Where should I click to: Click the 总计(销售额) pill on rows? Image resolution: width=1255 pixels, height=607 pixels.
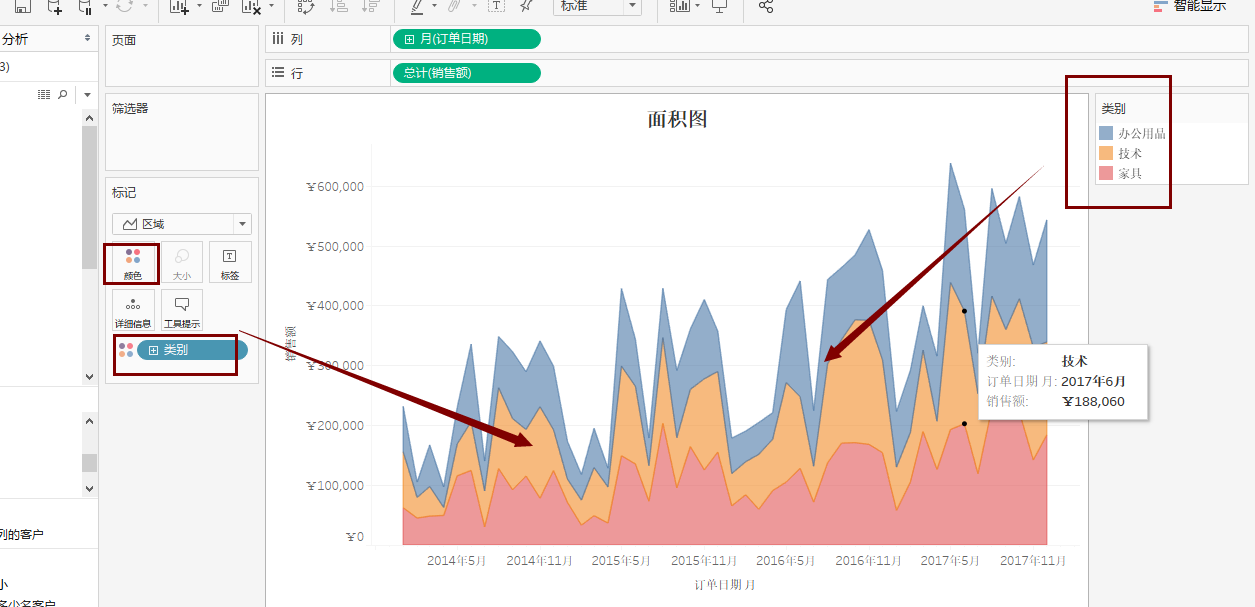467,72
